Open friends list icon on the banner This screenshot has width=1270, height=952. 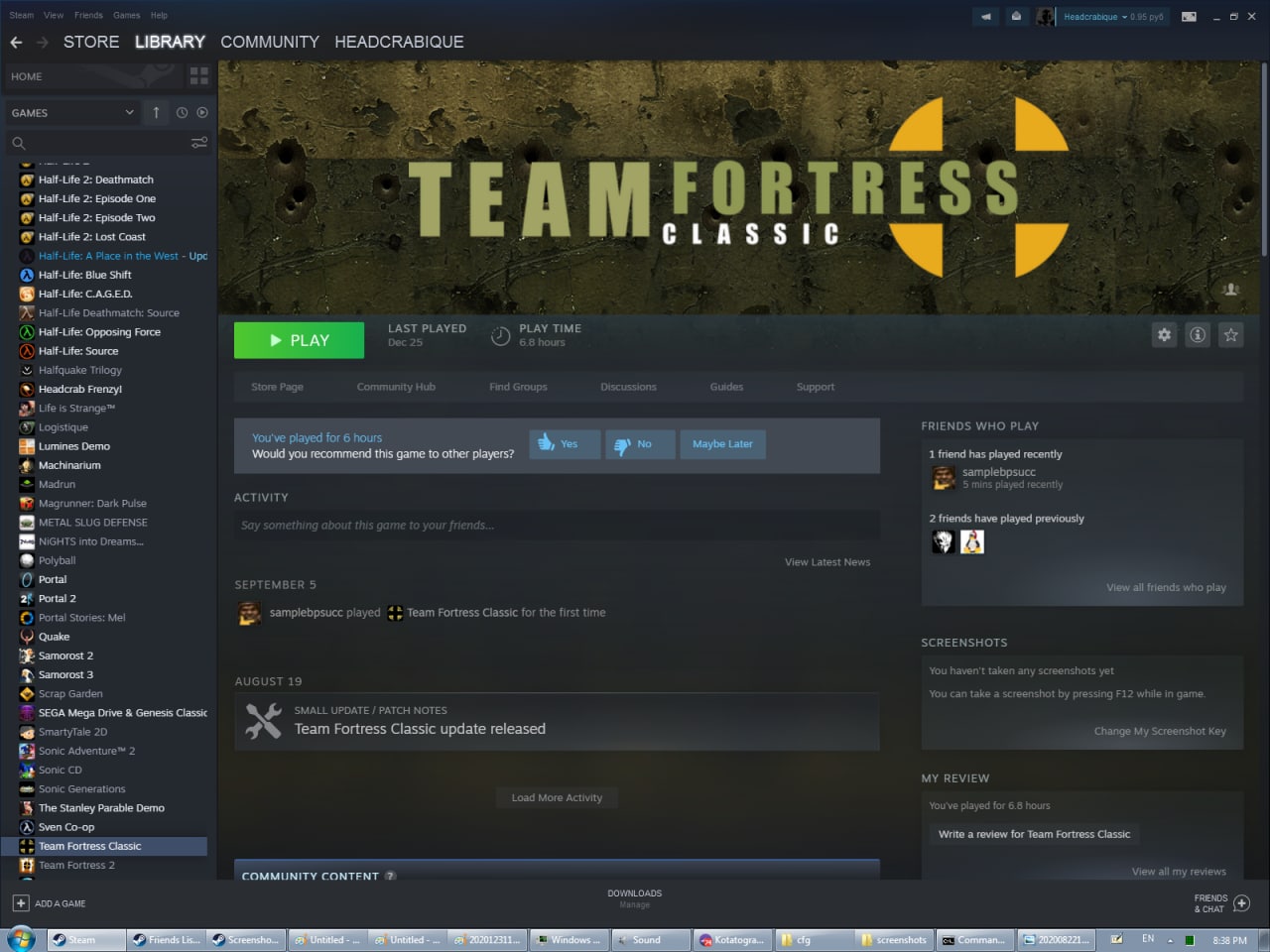click(x=1231, y=290)
